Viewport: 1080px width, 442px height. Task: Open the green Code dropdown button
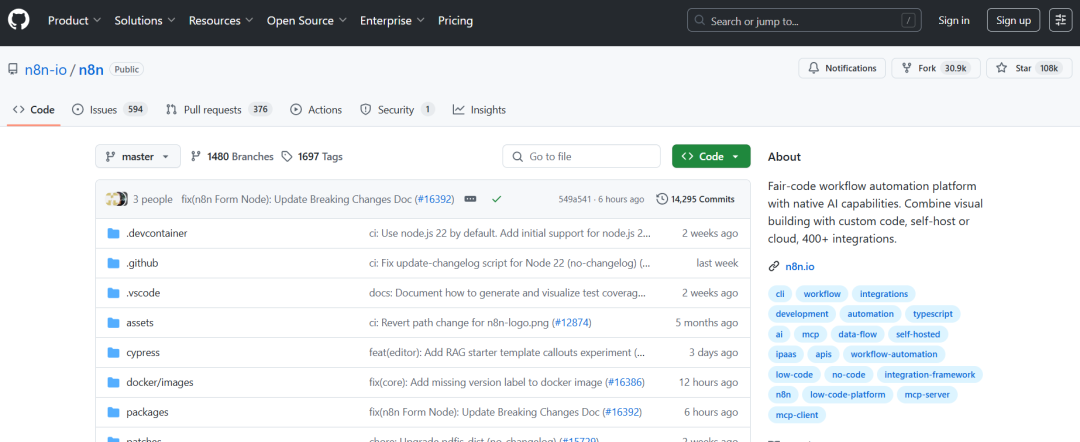coord(710,156)
